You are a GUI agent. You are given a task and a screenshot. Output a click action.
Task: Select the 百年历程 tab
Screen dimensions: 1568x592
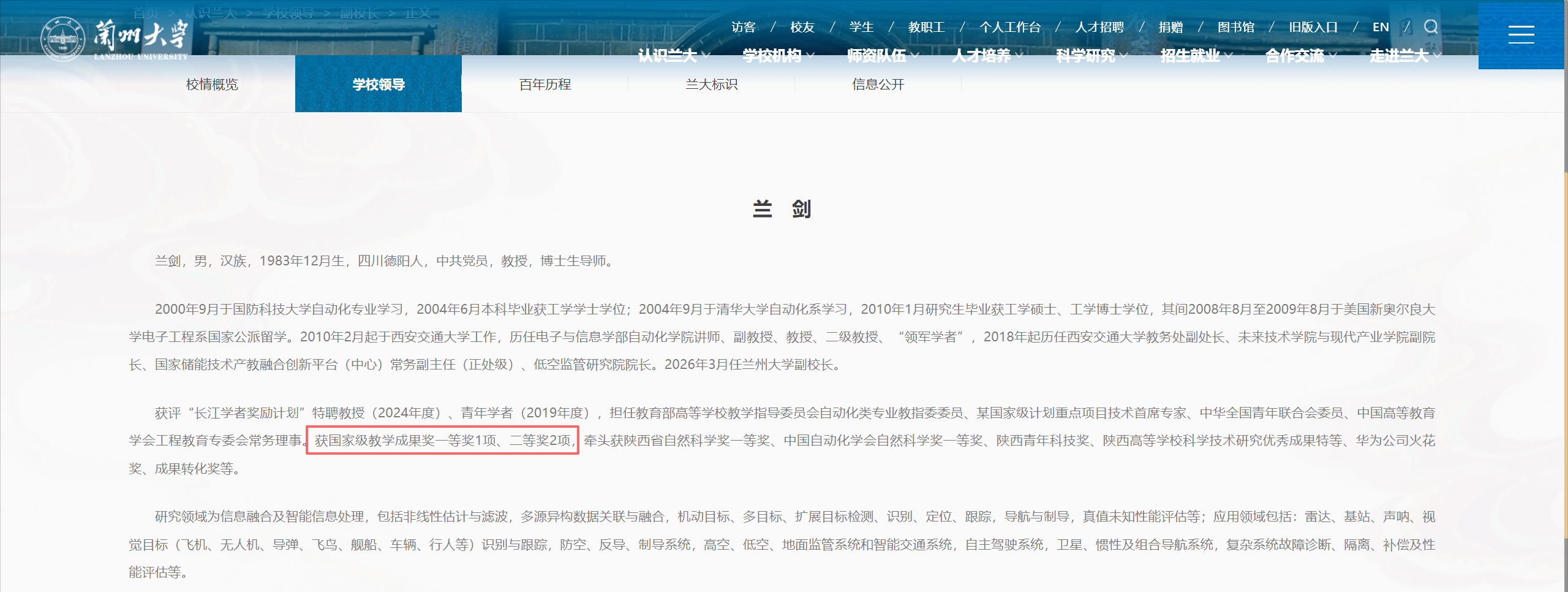point(545,84)
